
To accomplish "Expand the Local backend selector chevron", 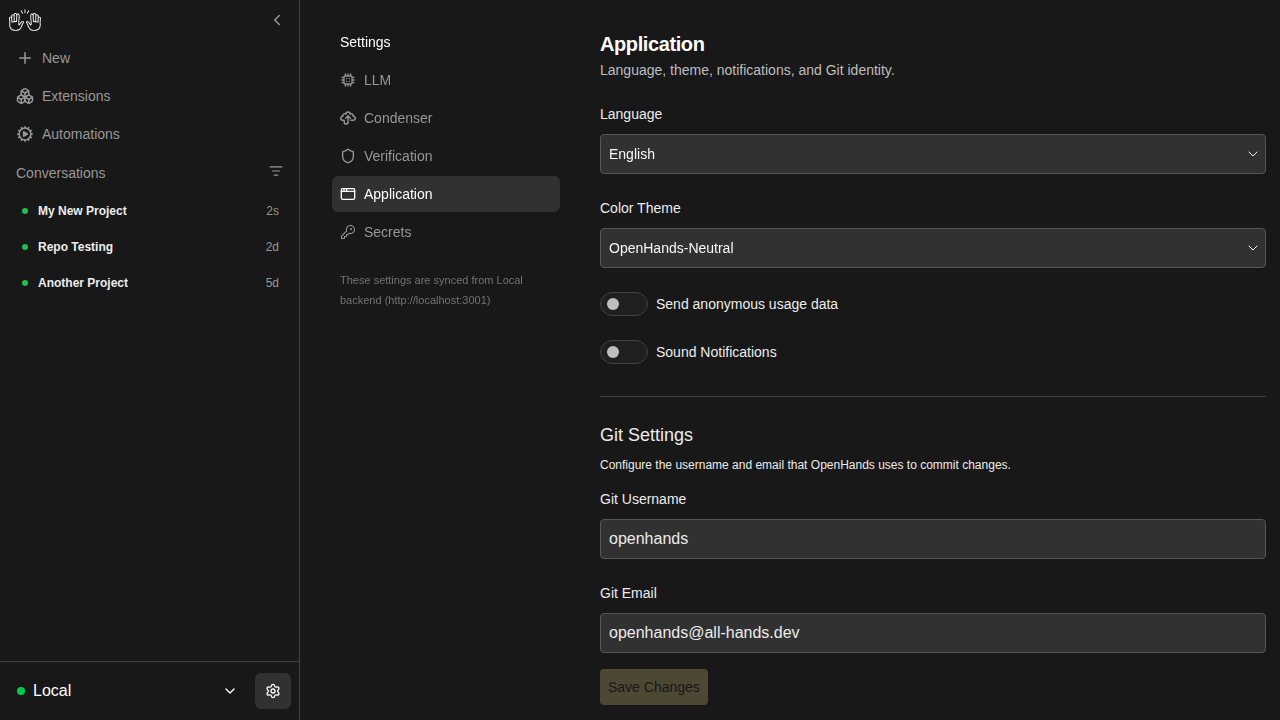I will 230,691.
